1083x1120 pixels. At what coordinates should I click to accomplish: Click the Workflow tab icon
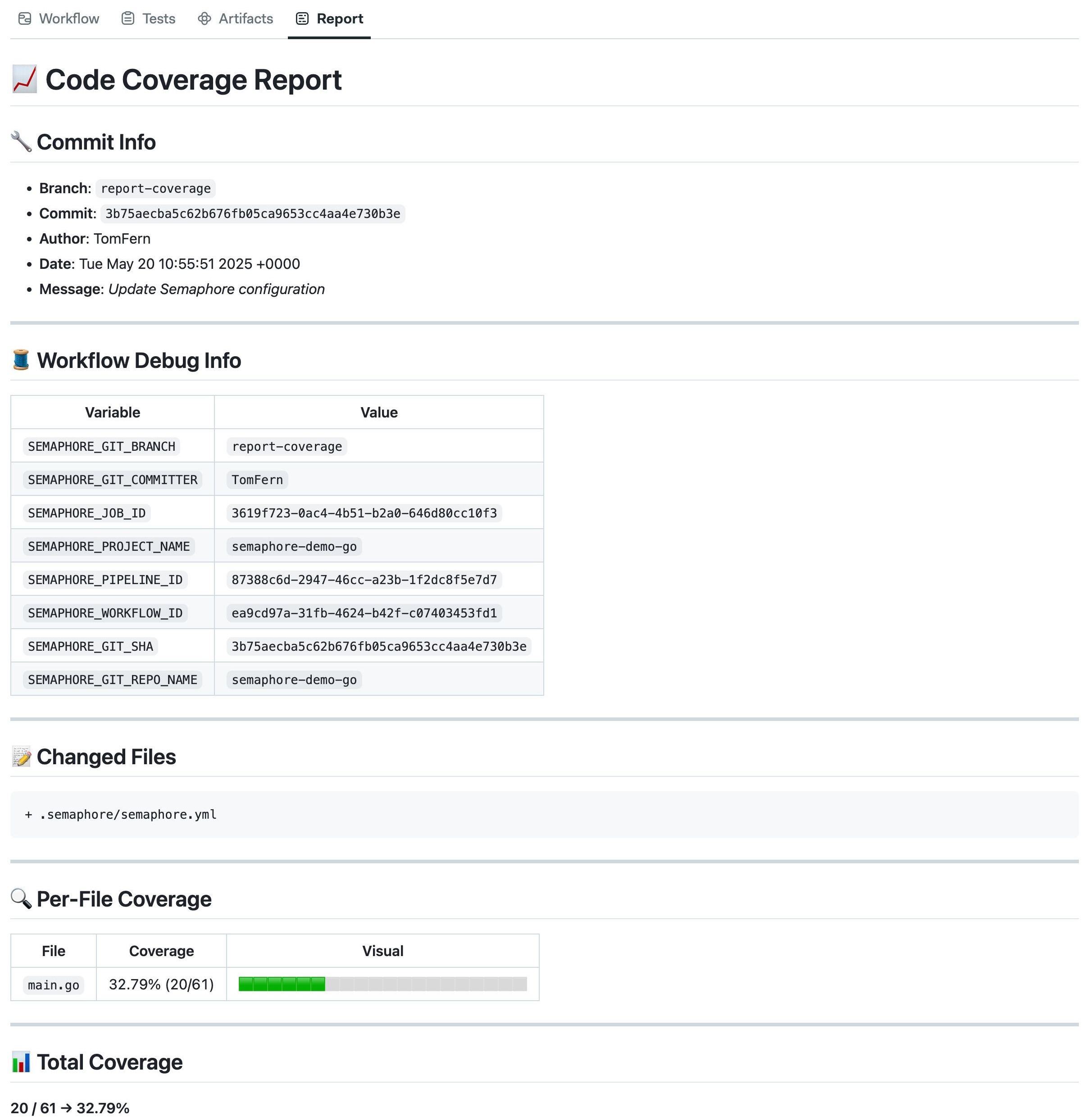(x=25, y=19)
